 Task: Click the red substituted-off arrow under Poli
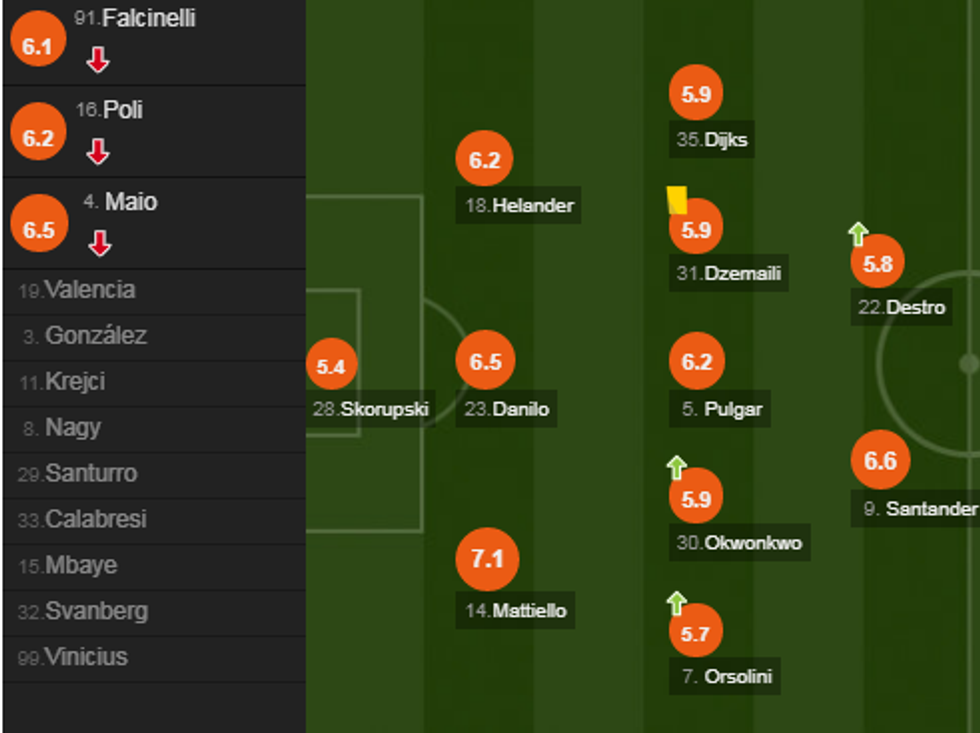pyautogui.click(x=97, y=152)
